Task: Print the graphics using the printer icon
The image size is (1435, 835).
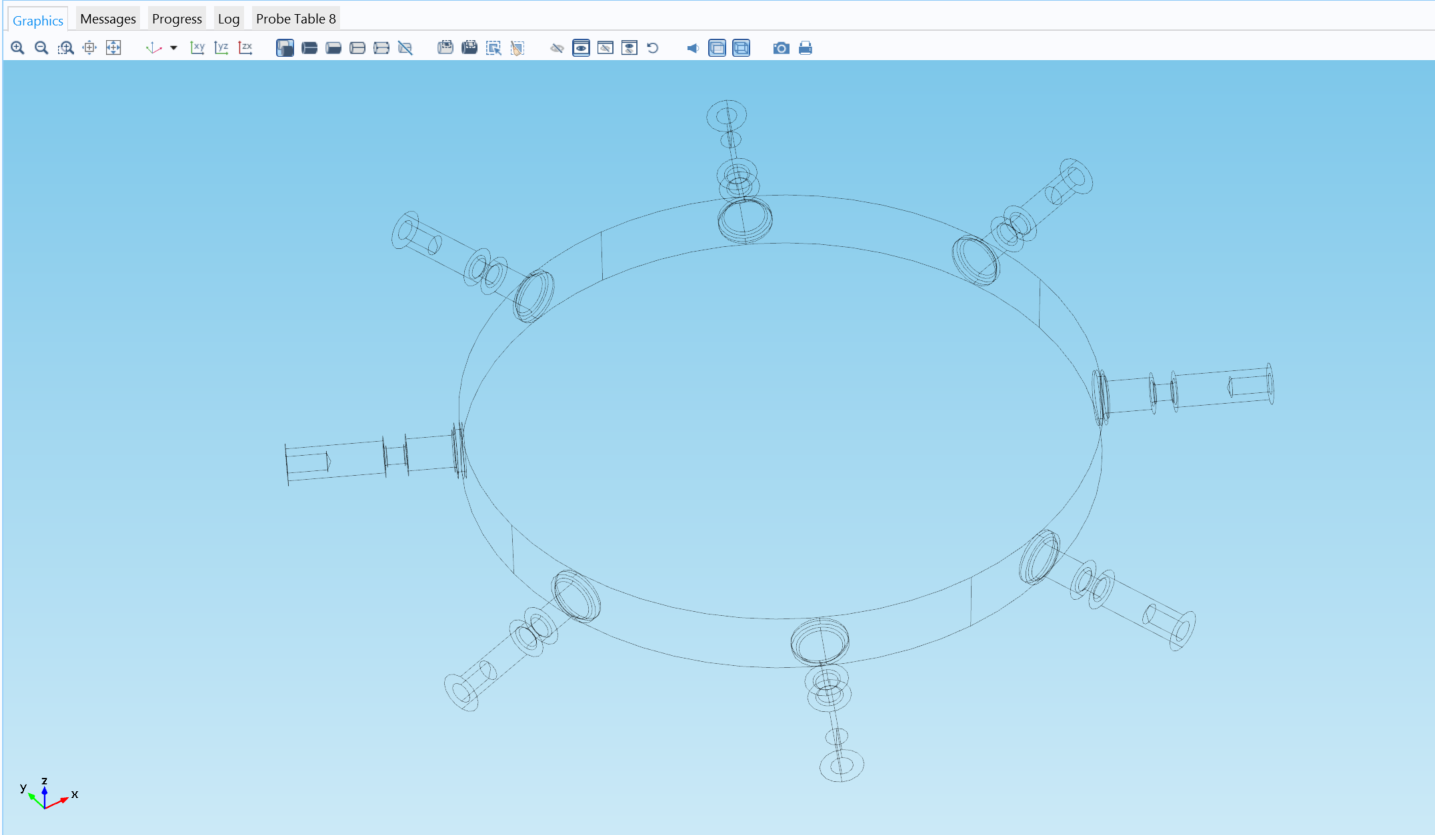Action: (805, 48)
